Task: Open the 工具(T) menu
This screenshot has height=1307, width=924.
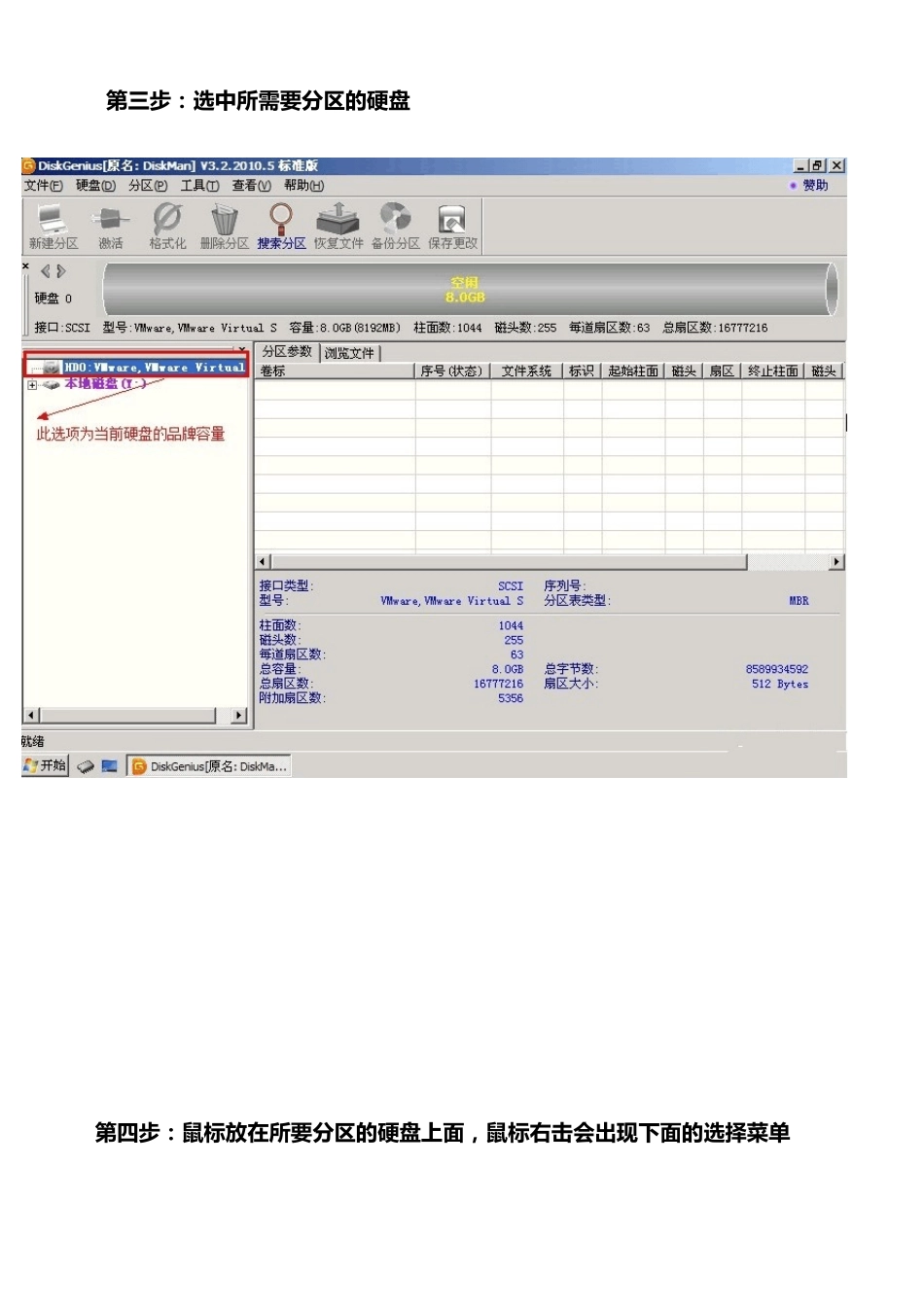Action: (x=199, y=186)
